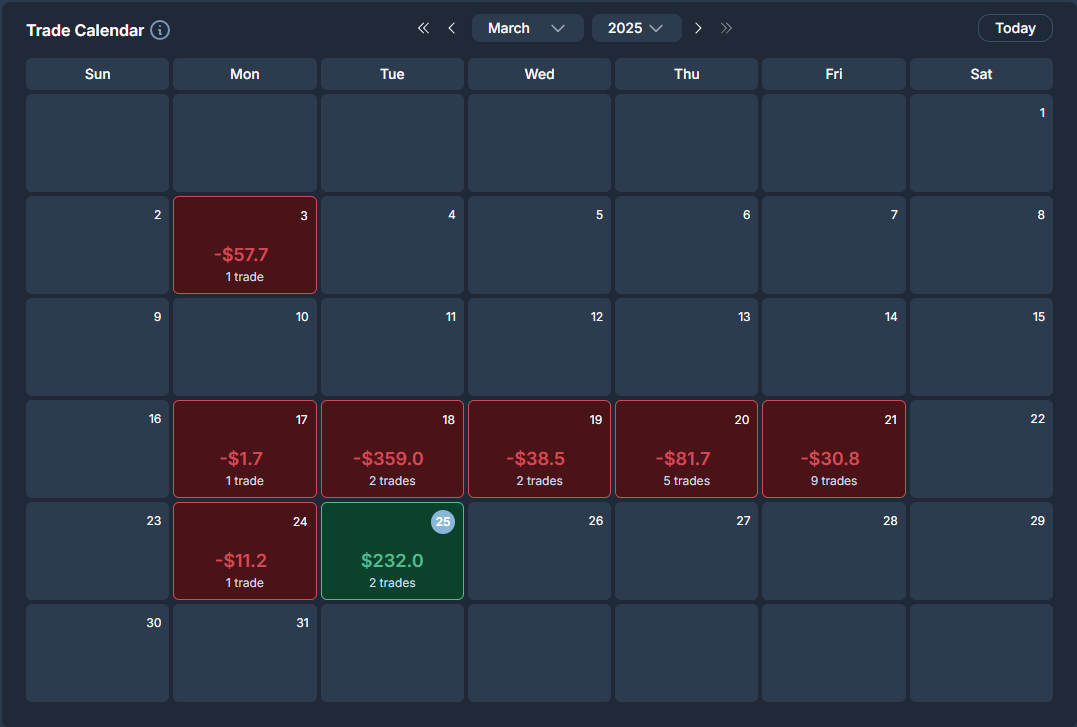Click the Today button
The height and width of the screenshot is (727, 1077).
point(1015,28)
